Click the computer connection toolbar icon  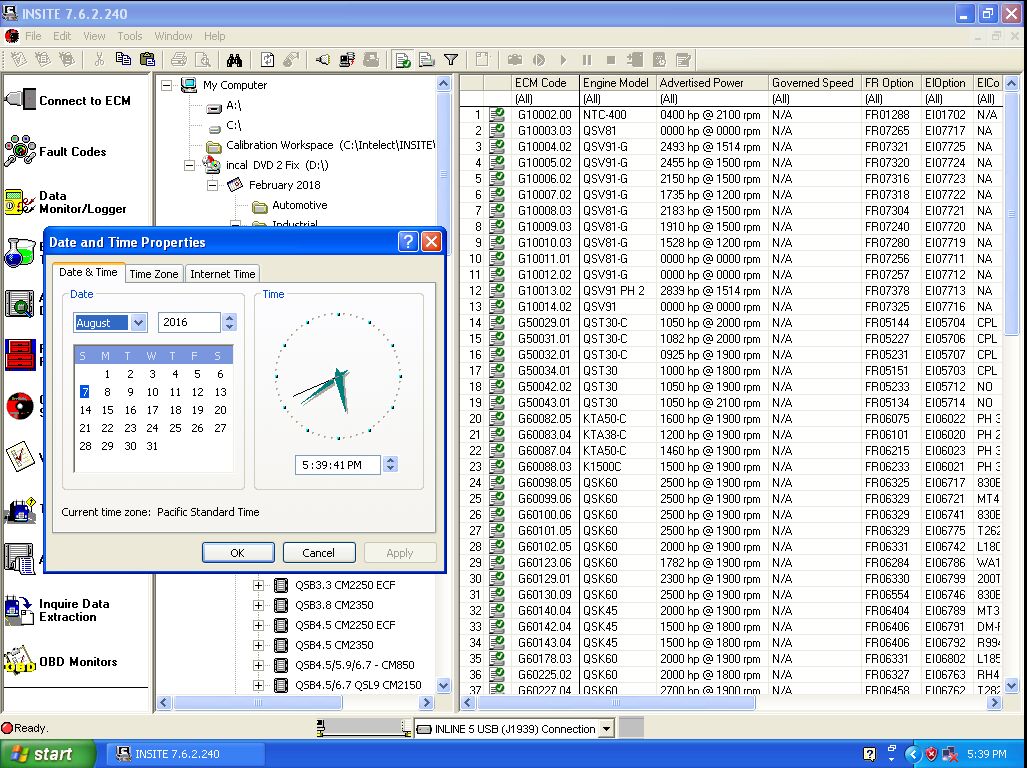(x=347, y=60)
